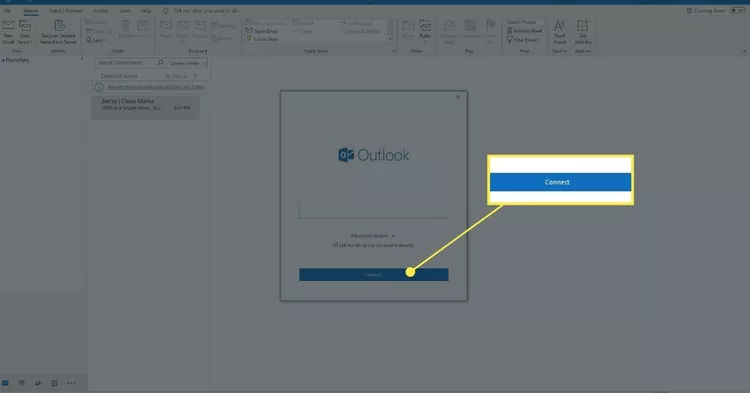Create a New Email from the ribbon
The width and height of the screenshot is (750, 393).
tap(9, 32)
